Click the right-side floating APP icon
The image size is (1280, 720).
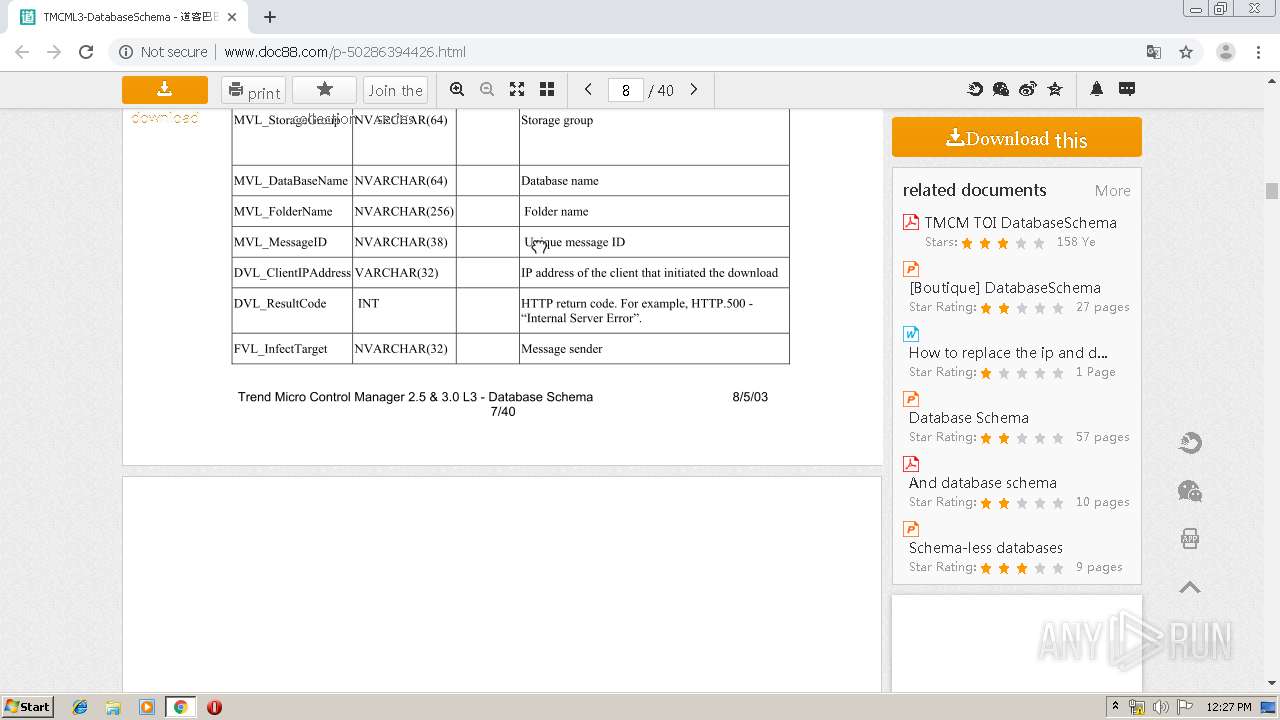(x=1190, y=539)
